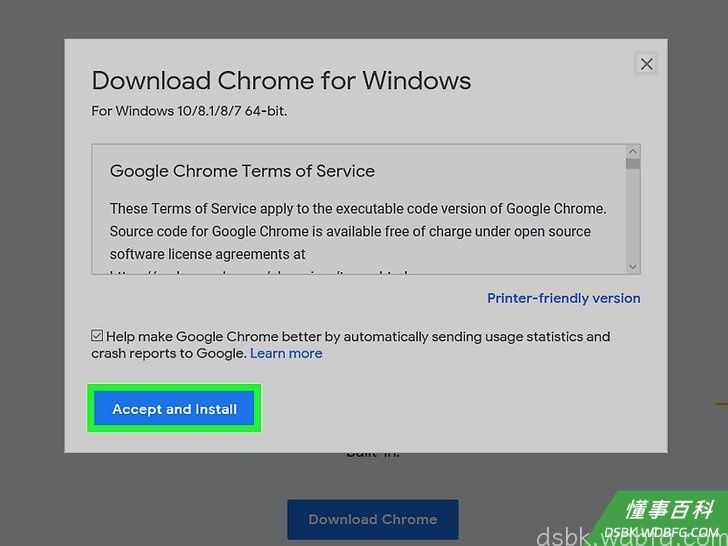Click the Terms of Service scroll down arrow
Image resolution: width=728 pixels, height=546 pixels.
(x=633, y=266)
